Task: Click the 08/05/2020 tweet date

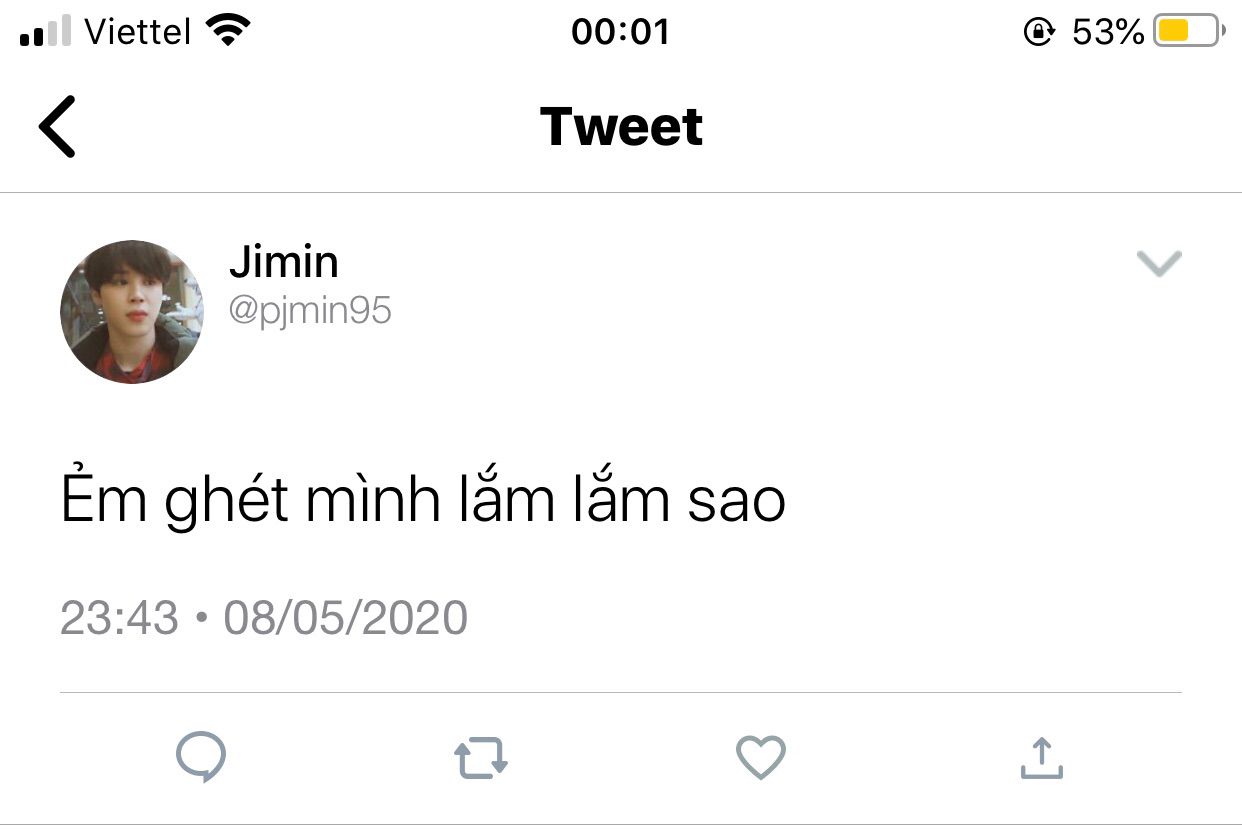Action: pos(345,618)
